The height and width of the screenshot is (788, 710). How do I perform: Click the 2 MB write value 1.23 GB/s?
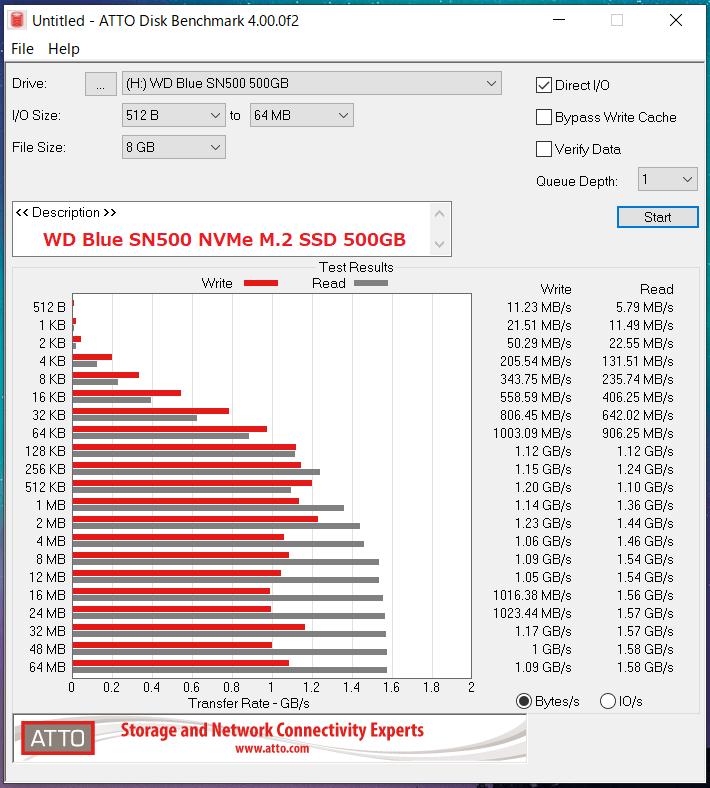pos(543,523)
